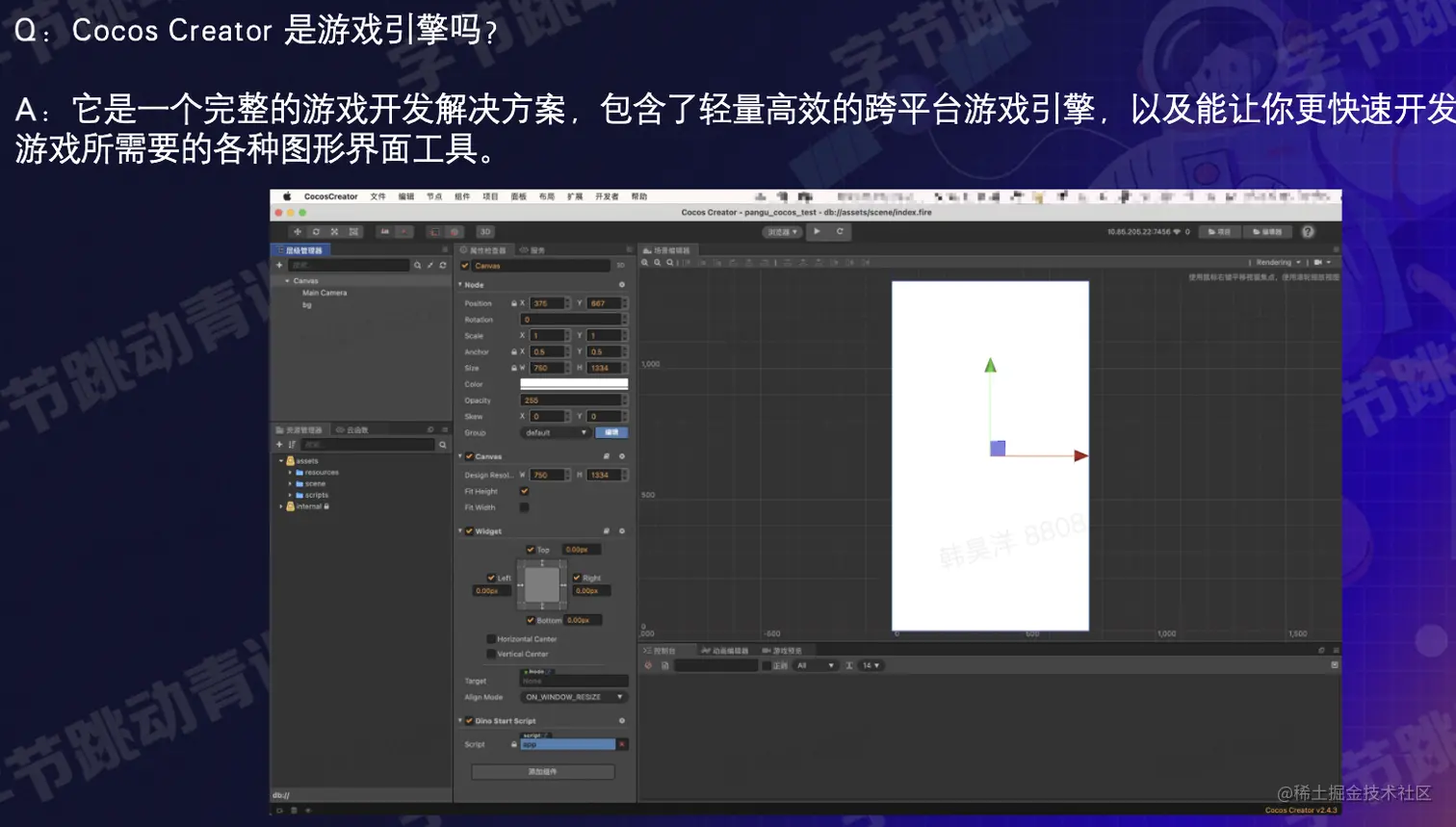Viewport: 1456px width, 827px height.
Task: Click the add node plus icon in hierarchy
Action: (x=280, y=265)
